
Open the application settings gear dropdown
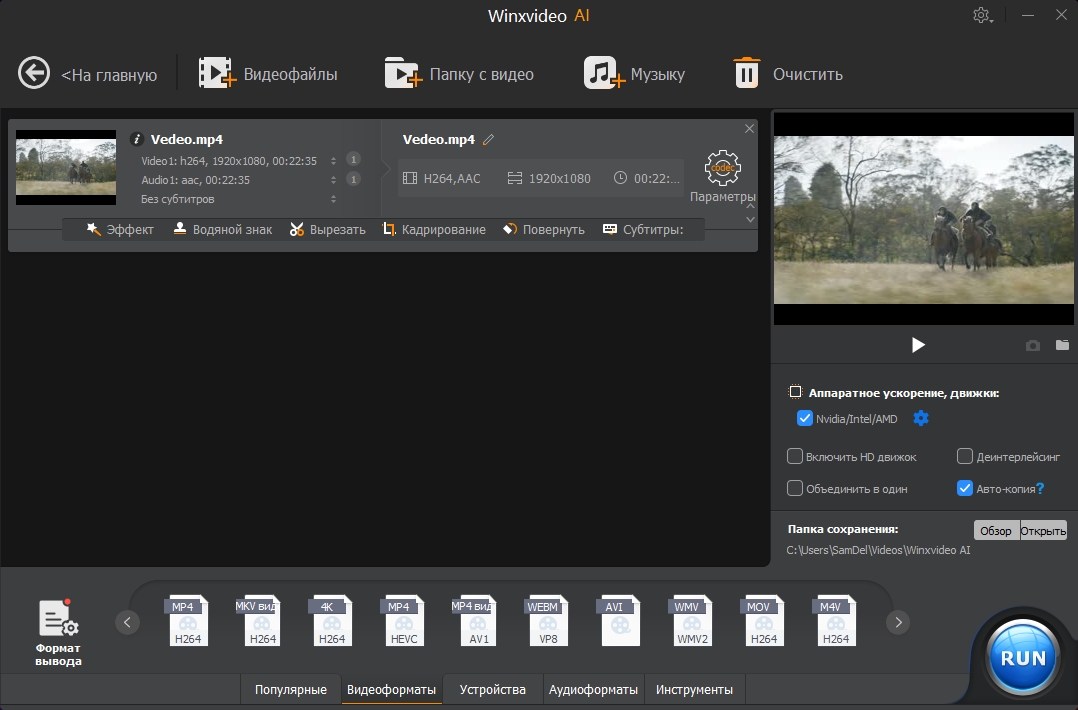[983, 16]
